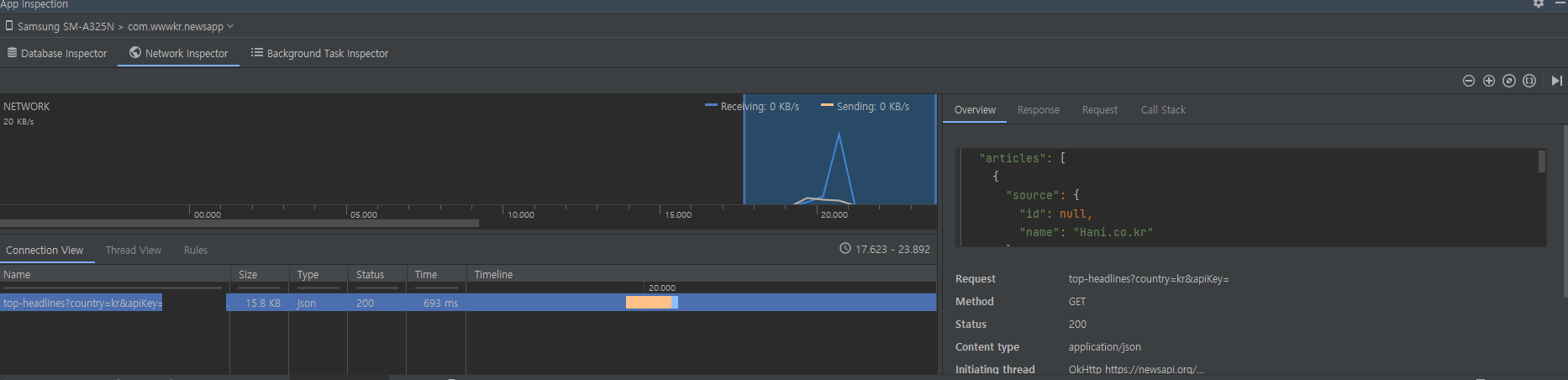Zoom in the network timeline
Viewport: 1568px width, 380px height.
[1489, 81]
